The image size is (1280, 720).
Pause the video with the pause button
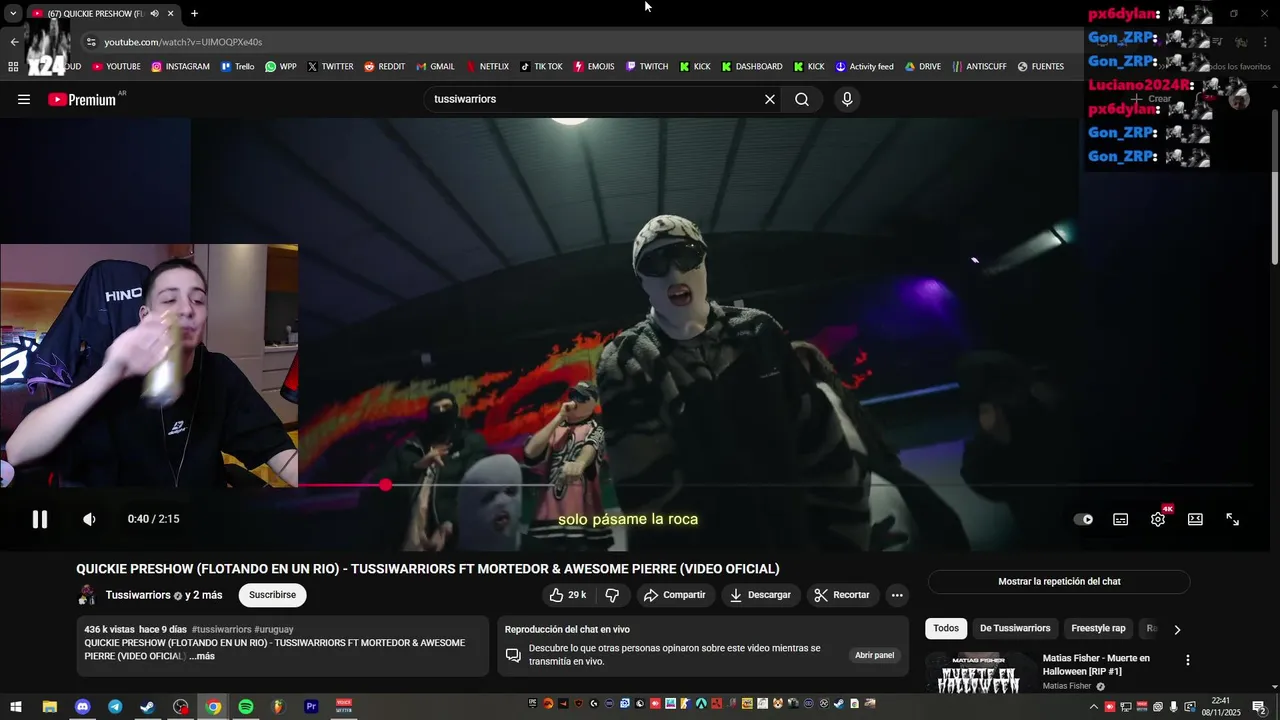pyautogui.click(x=40, y=519)
